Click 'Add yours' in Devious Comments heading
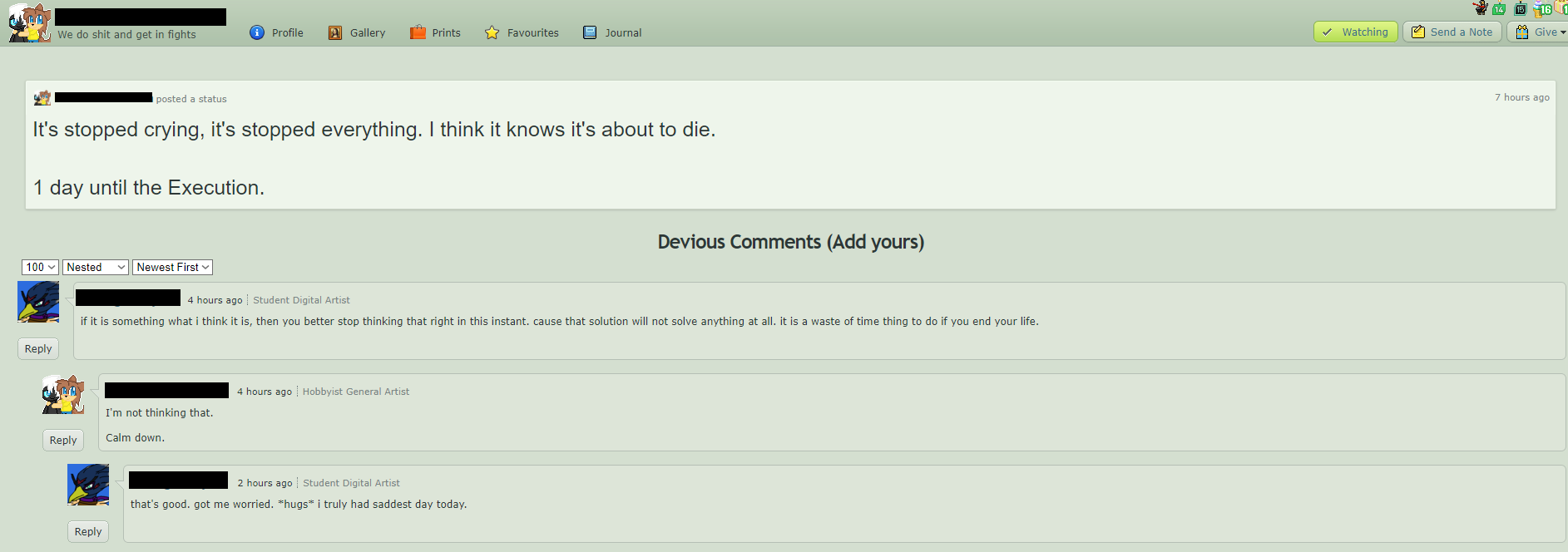This screenshot has height=552, width=1568. 875,242
